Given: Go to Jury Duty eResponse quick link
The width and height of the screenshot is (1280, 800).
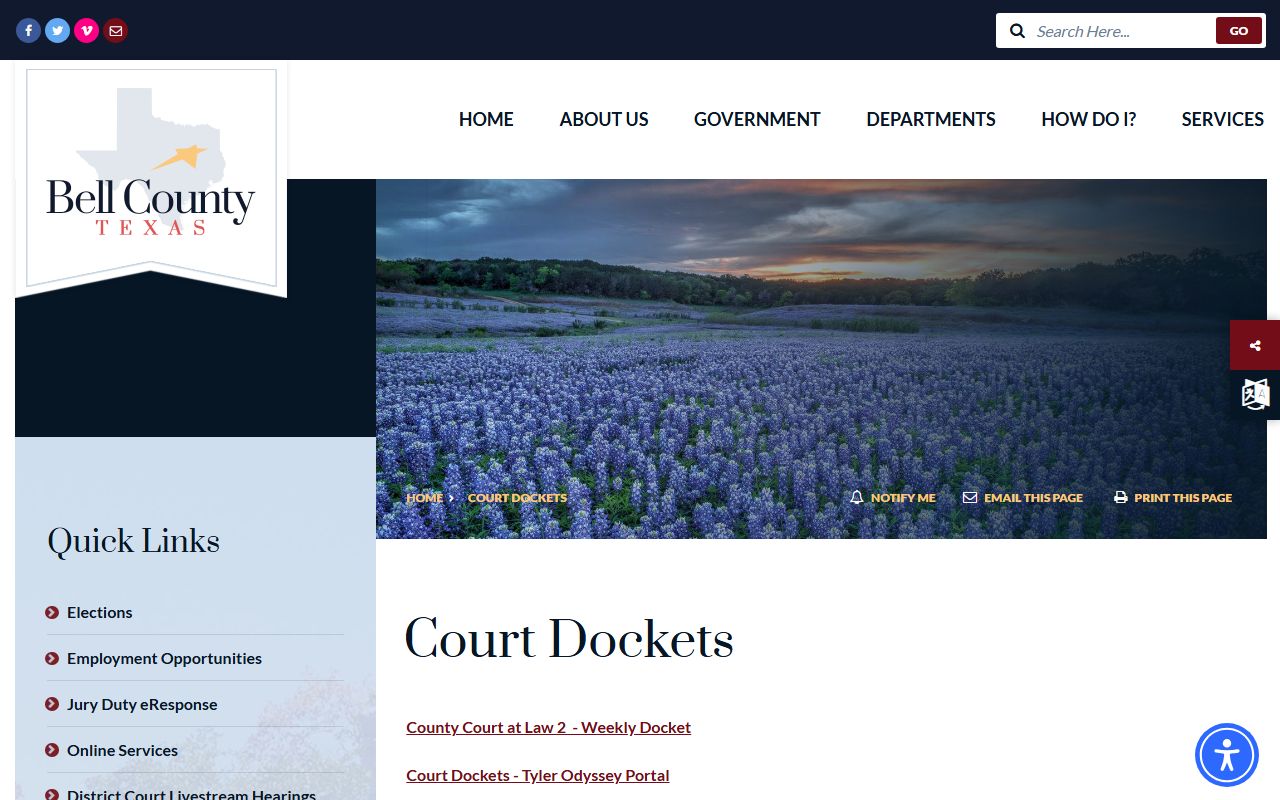Looking at the screenshot, I should (142, 704).
